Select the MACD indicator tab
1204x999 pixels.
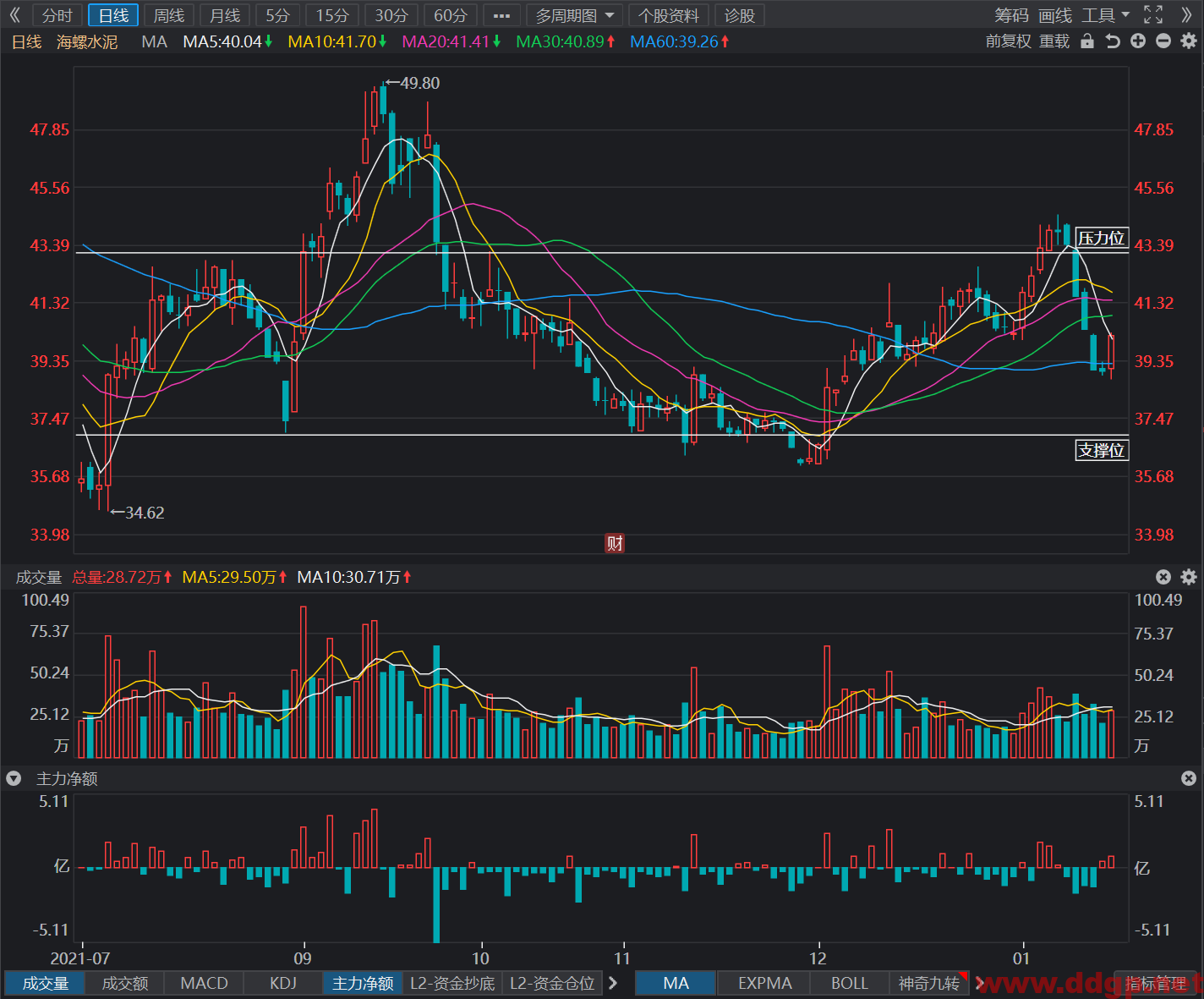pyautogui.click(x=205, y=983)
